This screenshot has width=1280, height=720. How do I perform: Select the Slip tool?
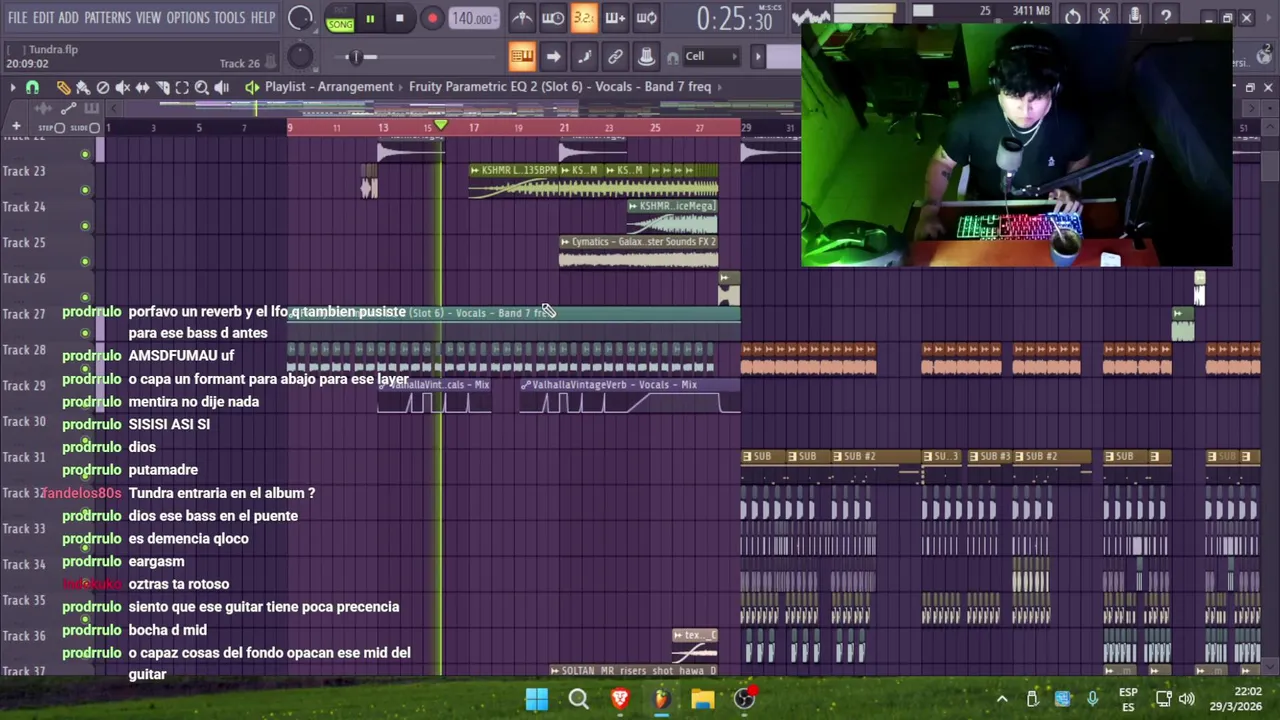(143, 87)
